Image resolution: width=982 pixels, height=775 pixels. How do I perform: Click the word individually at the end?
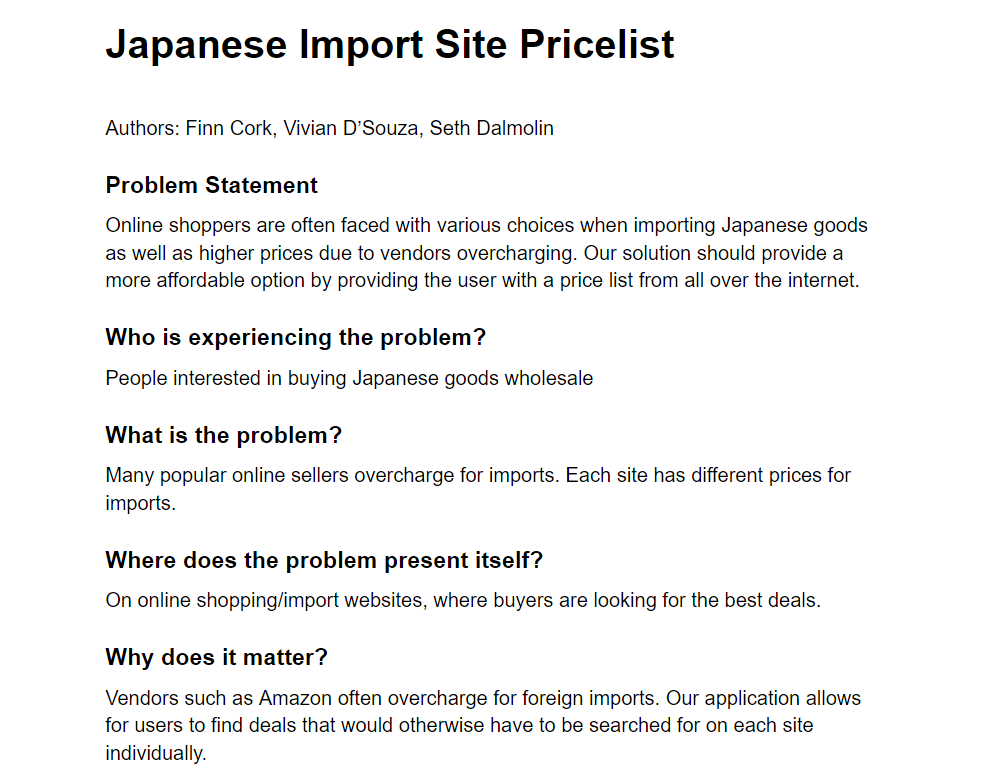(x=155, y=753)
